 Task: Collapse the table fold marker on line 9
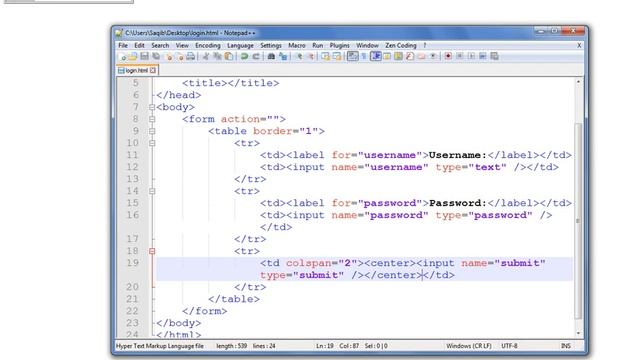click(152, 131)
